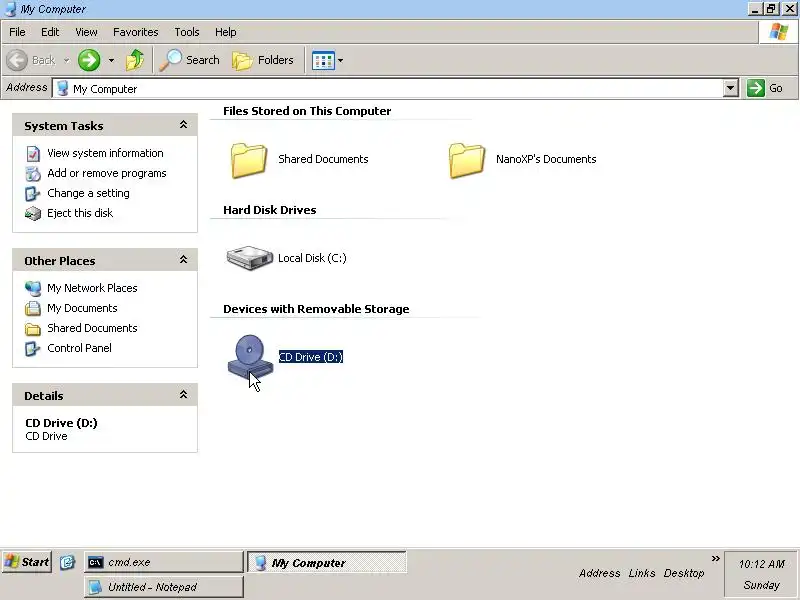Click the My Documents sidebar icon
Viewport: 800px width, 600px height.
33,308
